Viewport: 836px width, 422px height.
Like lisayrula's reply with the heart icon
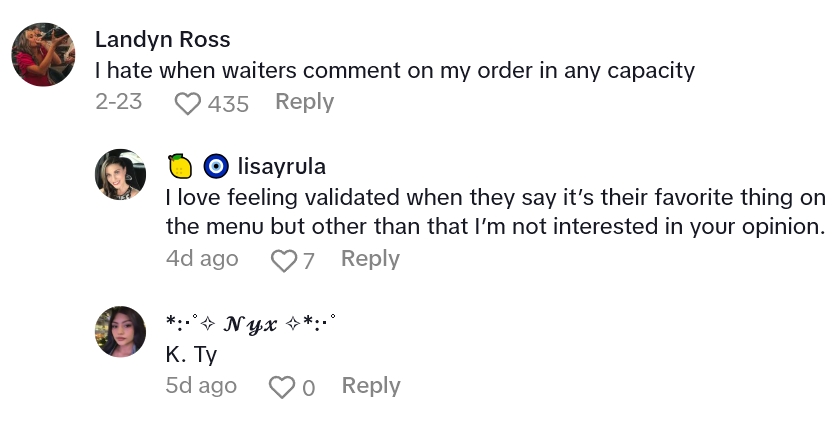click(284, 260)
